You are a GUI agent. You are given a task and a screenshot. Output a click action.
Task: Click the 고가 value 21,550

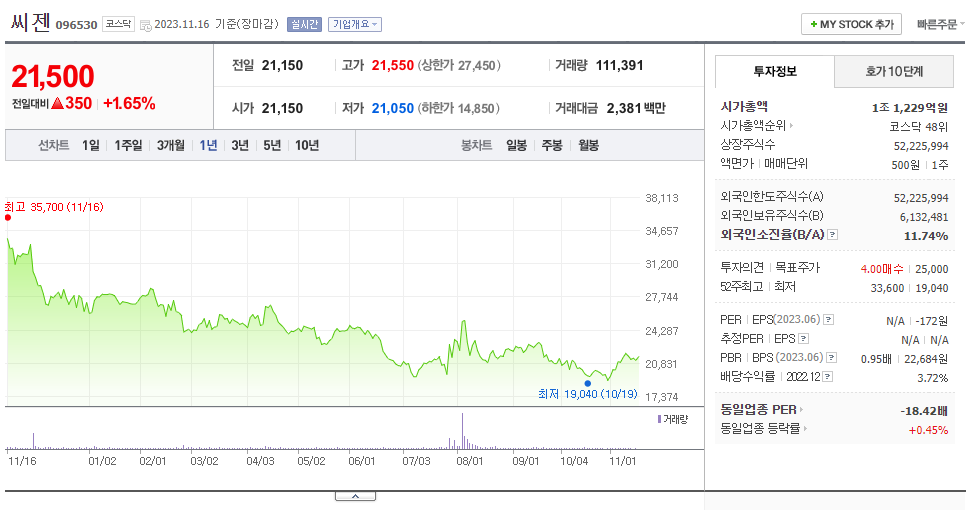pos(393,65)
